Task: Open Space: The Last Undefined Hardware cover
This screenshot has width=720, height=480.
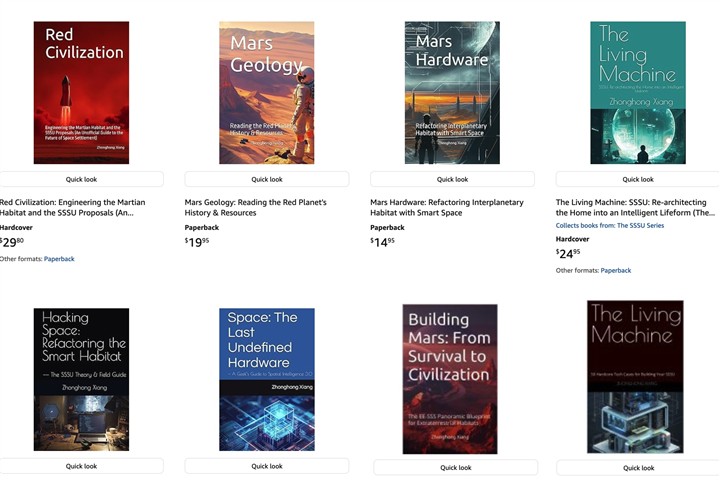Action: pos(267,379)
